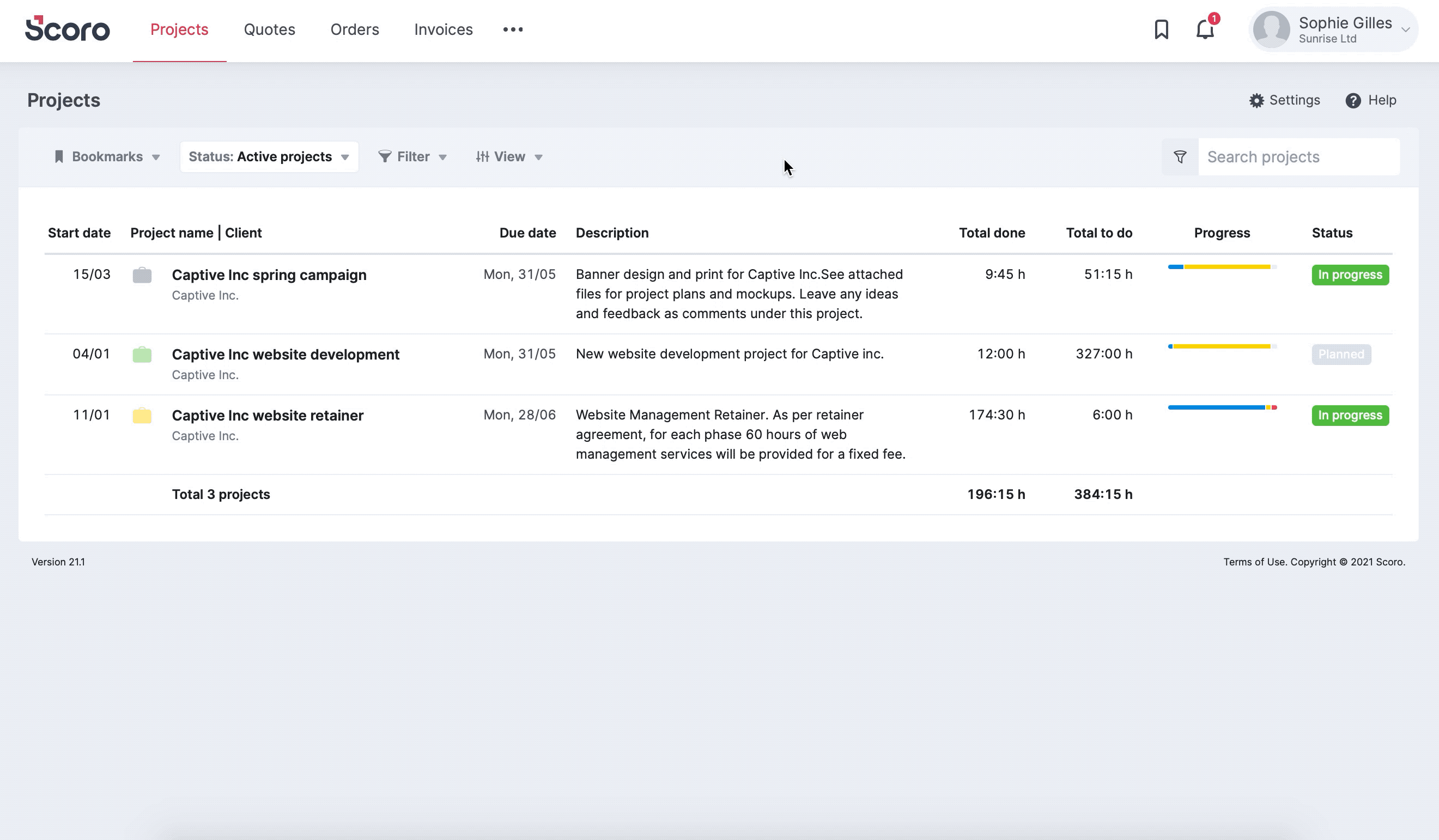
Task: Sort by Start date column header
Action: click(x=80, y=233)
